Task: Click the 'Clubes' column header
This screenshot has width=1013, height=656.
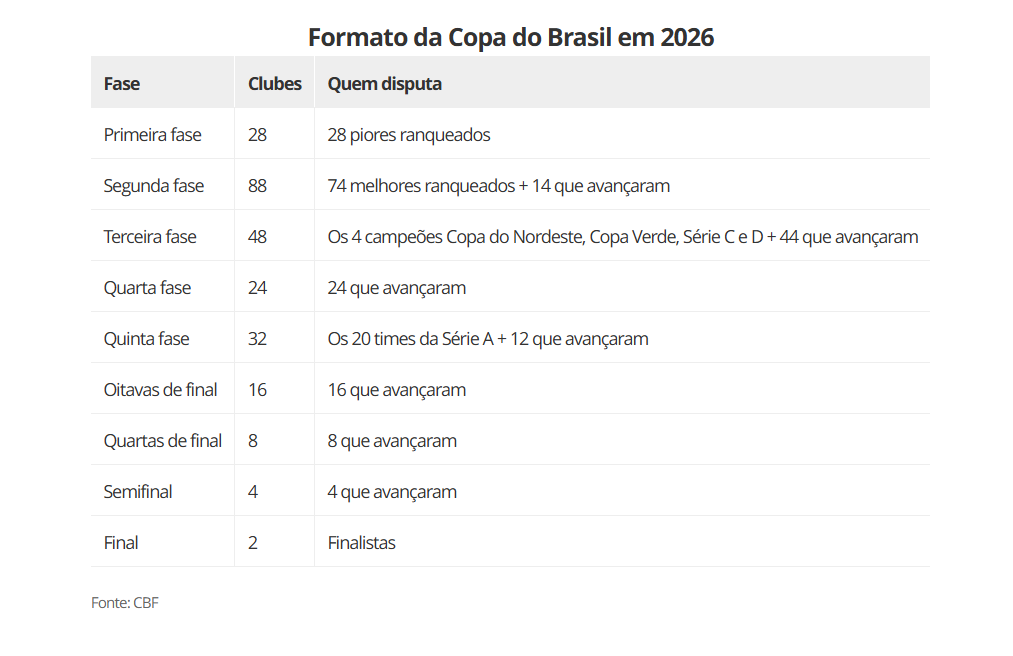Action: (x=274, y=84)
